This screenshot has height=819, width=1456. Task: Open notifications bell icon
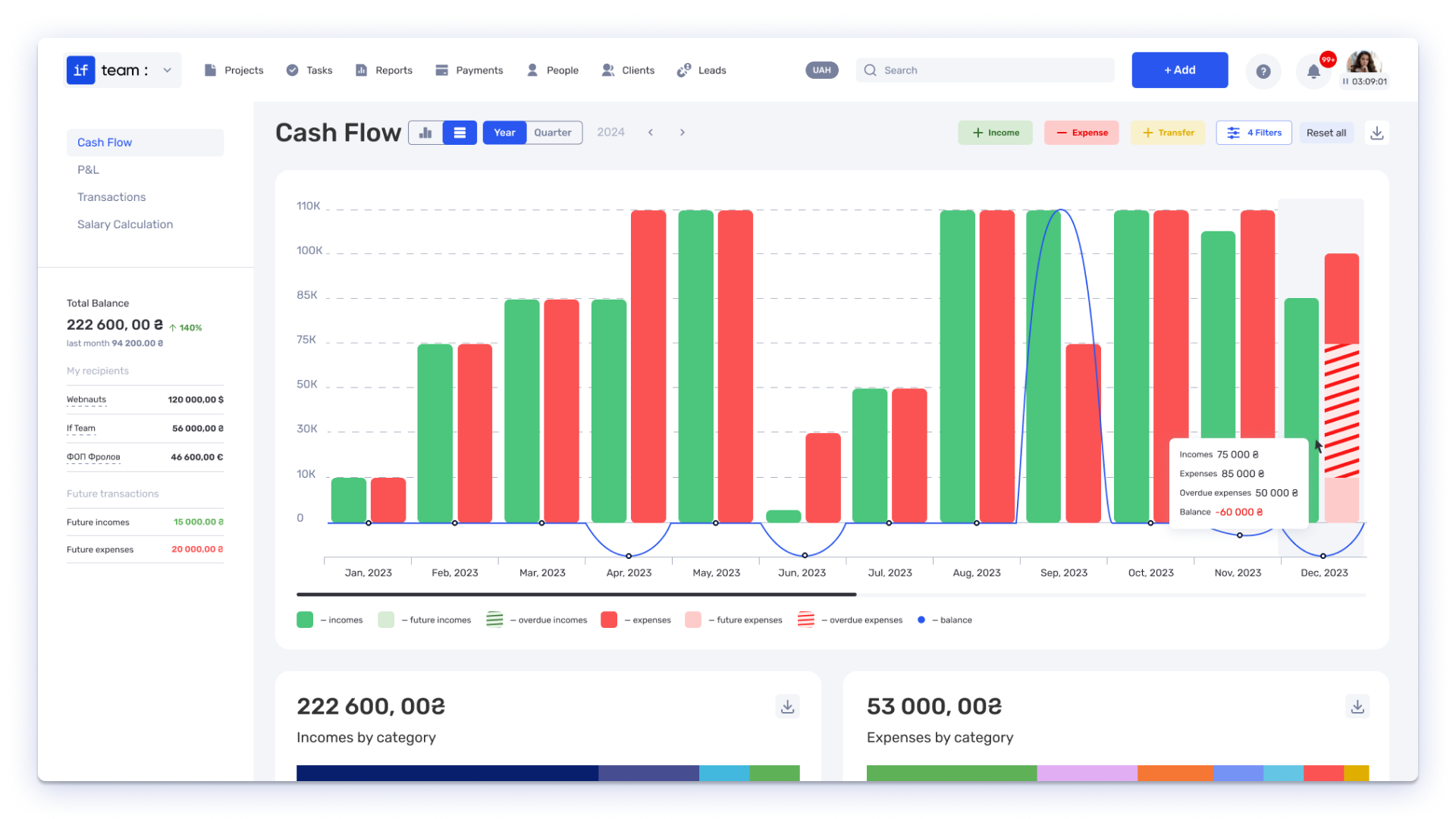[1313, 71]
